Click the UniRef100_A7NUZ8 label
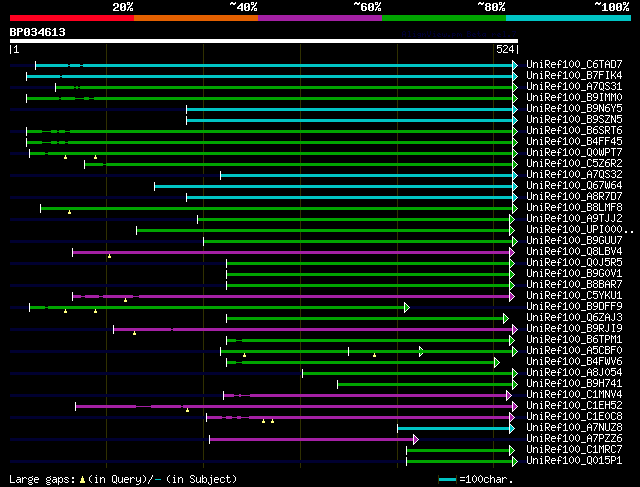The width and height of the screenshot is (640, 487). pyautogui.click(x=574, y=428)
